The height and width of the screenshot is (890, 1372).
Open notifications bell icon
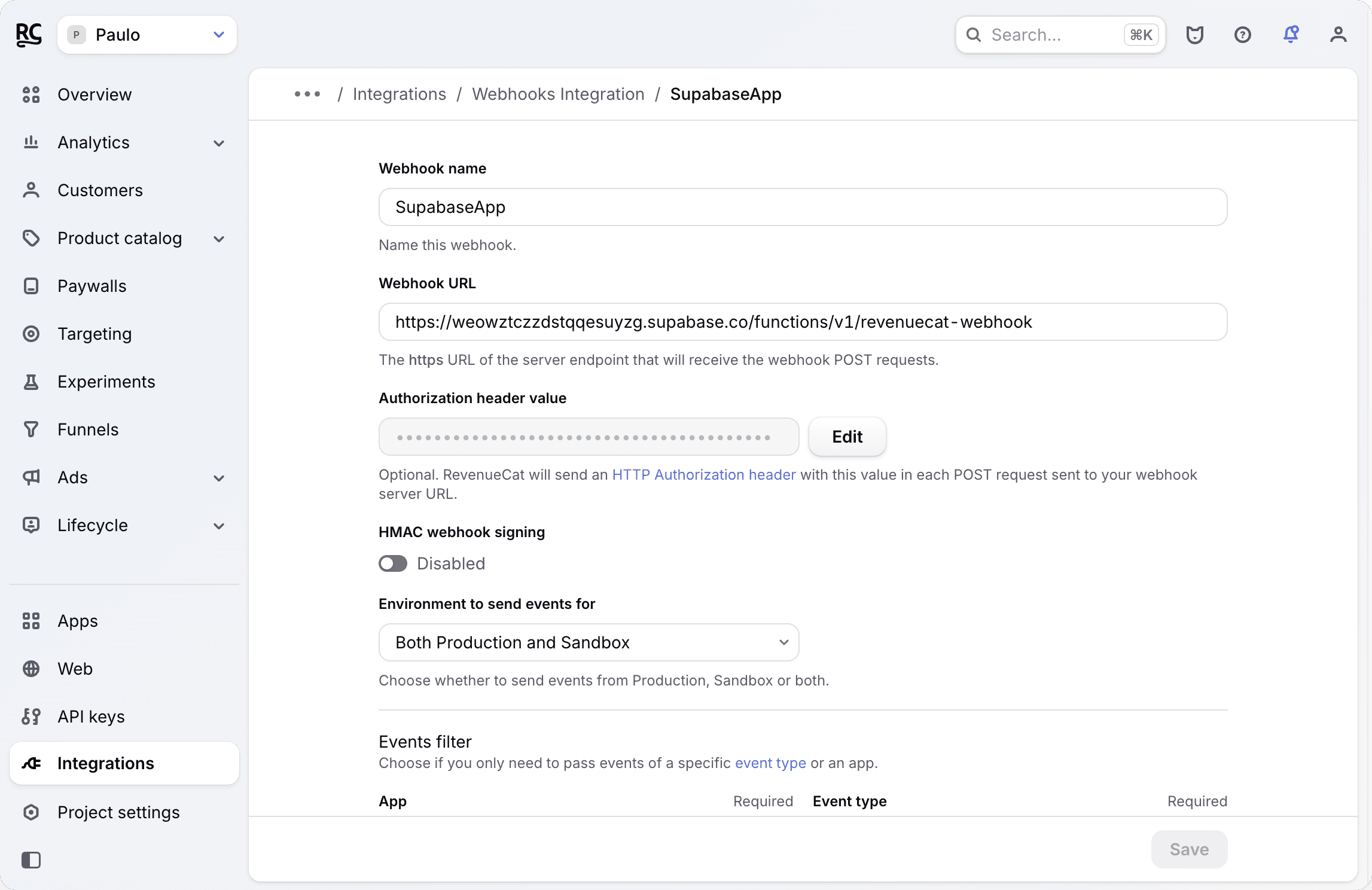click(x=1291, y=35)
